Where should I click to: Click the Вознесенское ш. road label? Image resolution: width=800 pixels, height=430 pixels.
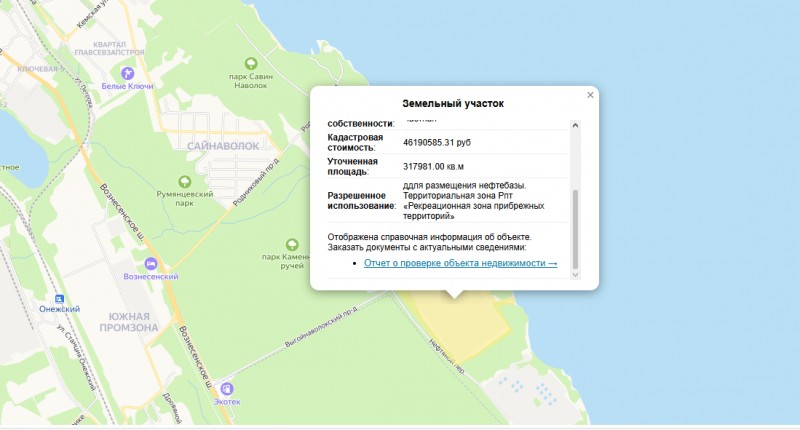(x=121, y=215)
